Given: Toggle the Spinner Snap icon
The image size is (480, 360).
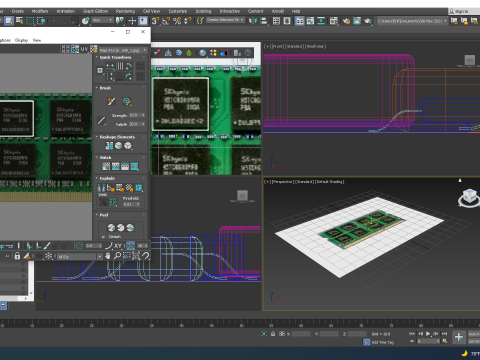Looking at the screenshot, I should [x=188, y=21].
